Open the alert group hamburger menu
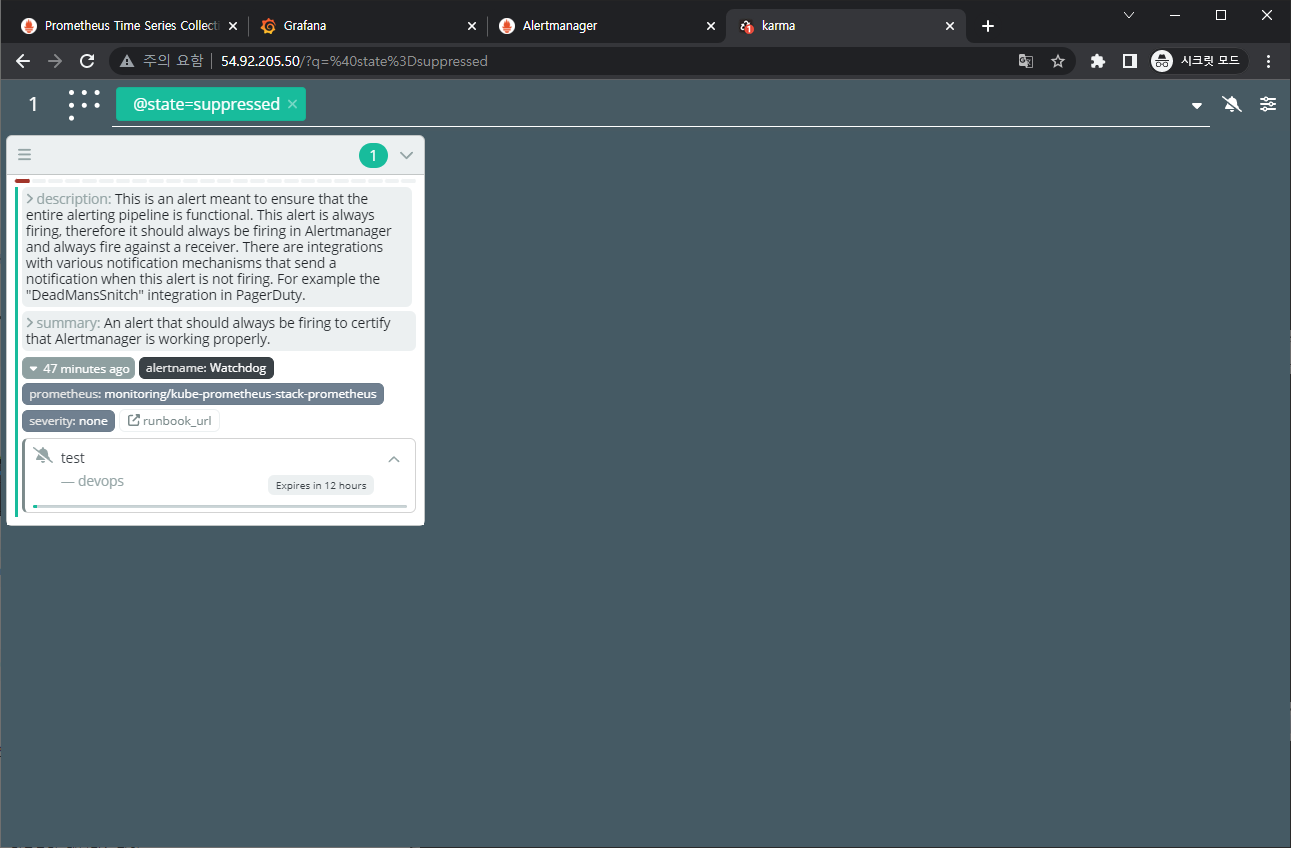The height and width of the screenshot is (848, 1291). pos(25,155)
